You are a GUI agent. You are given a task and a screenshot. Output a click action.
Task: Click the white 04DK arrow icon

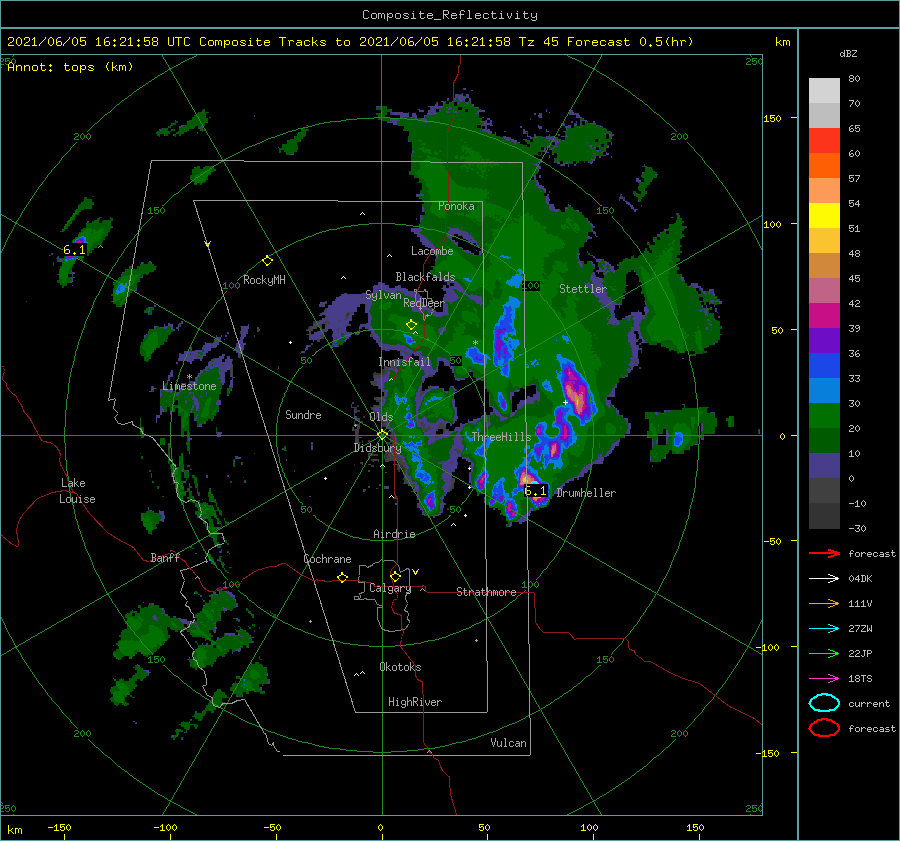tap(824, 578)
